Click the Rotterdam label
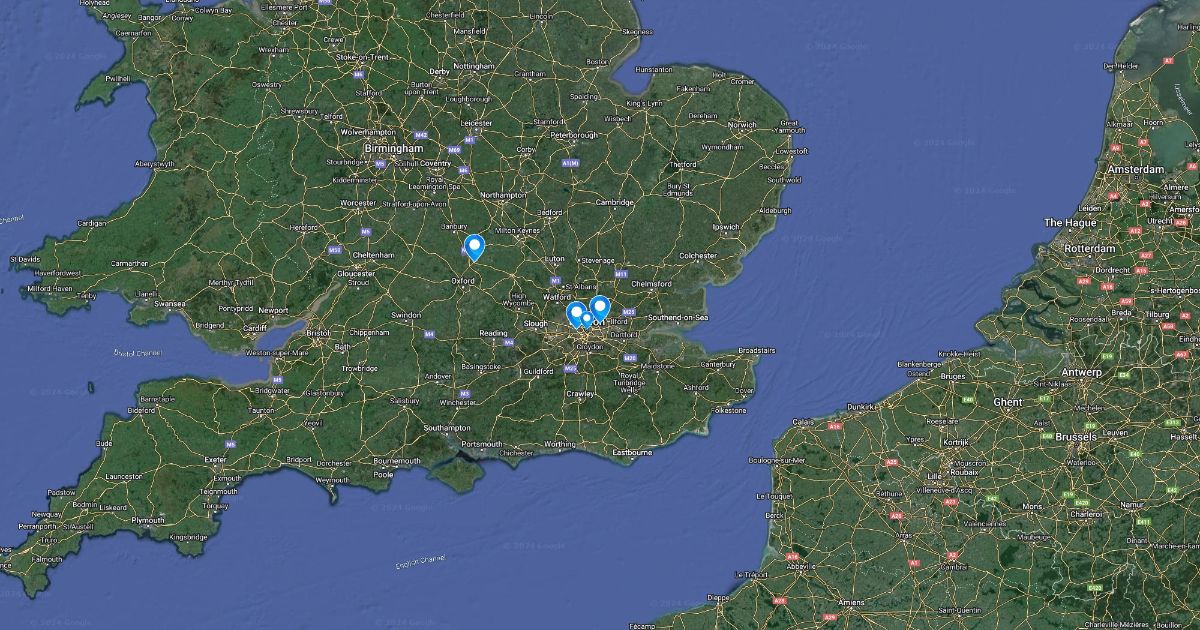The height and width of the screenshot is (630, 1200). [1091, 248]
